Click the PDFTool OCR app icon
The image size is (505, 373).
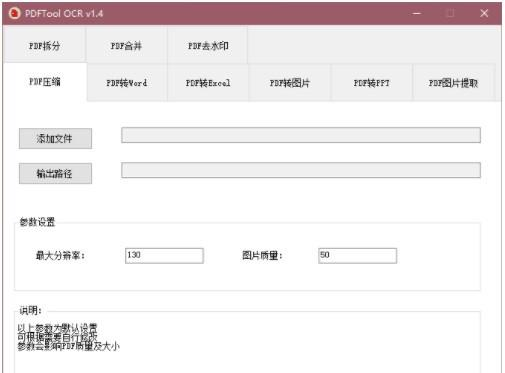(14, 13)
